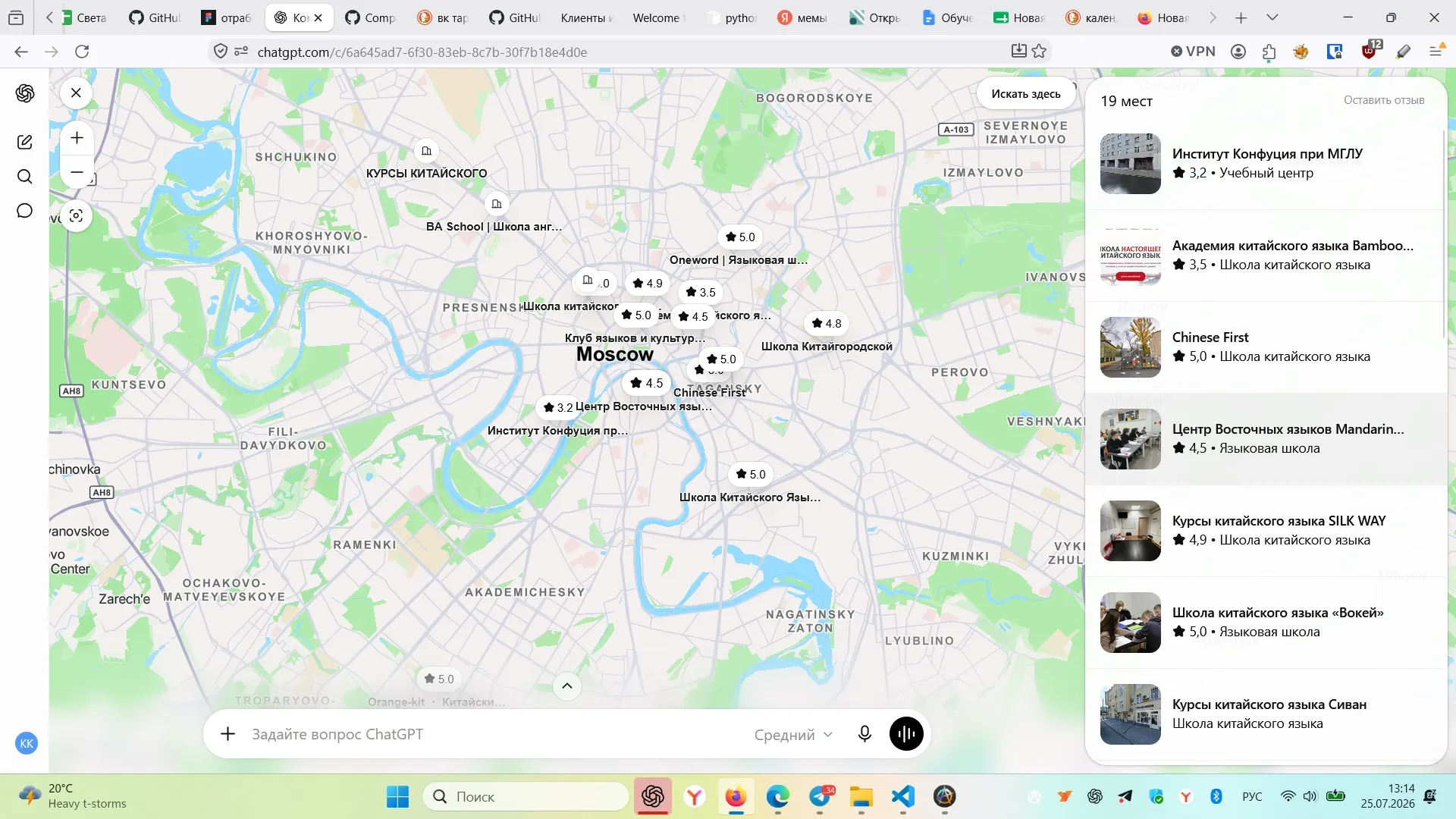Click the Chinese First listing thumbnail

pyautogui.click(x=1130, y=347)
